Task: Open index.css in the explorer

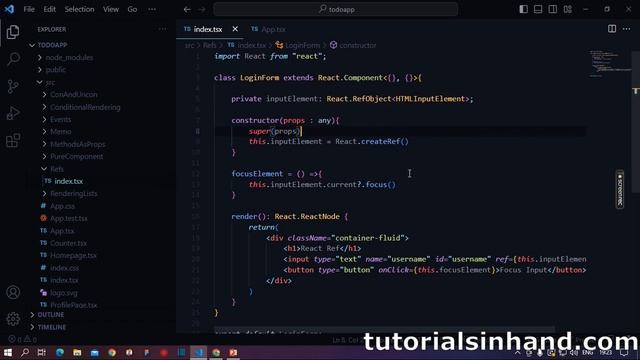Action: pos(65,268)
